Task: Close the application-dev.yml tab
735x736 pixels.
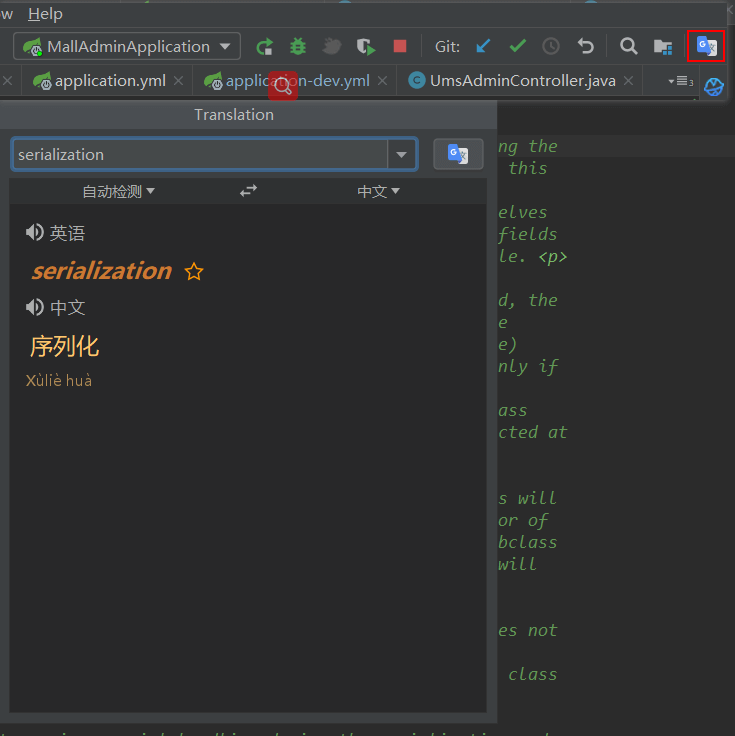Action: (383, 81)
